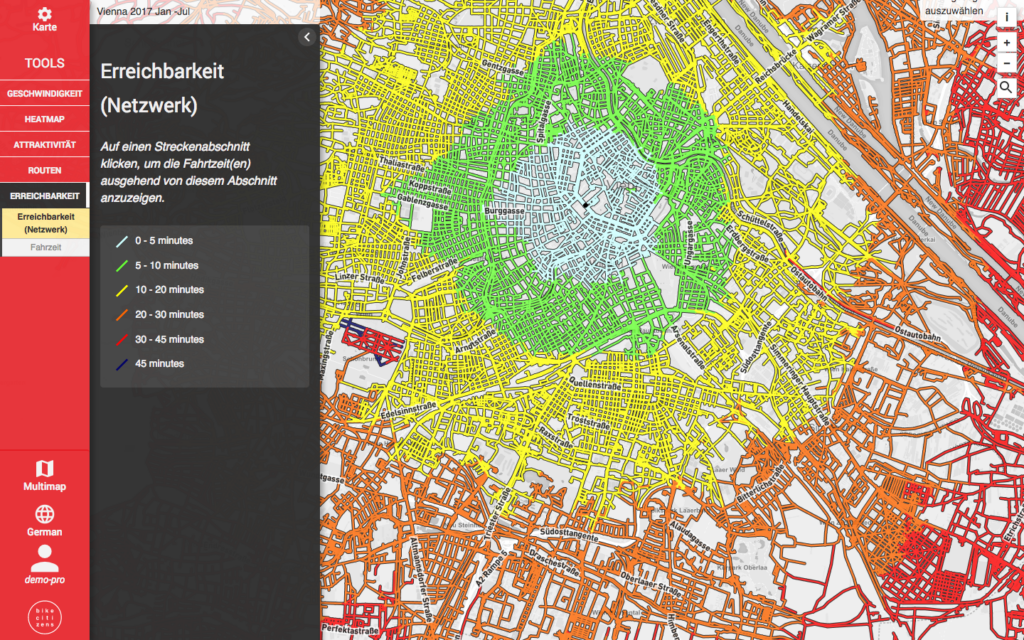Click the '10 - 20 minutes' legend entry
Viewport: 1024px width, 640px height.
(x=160, y=289)
